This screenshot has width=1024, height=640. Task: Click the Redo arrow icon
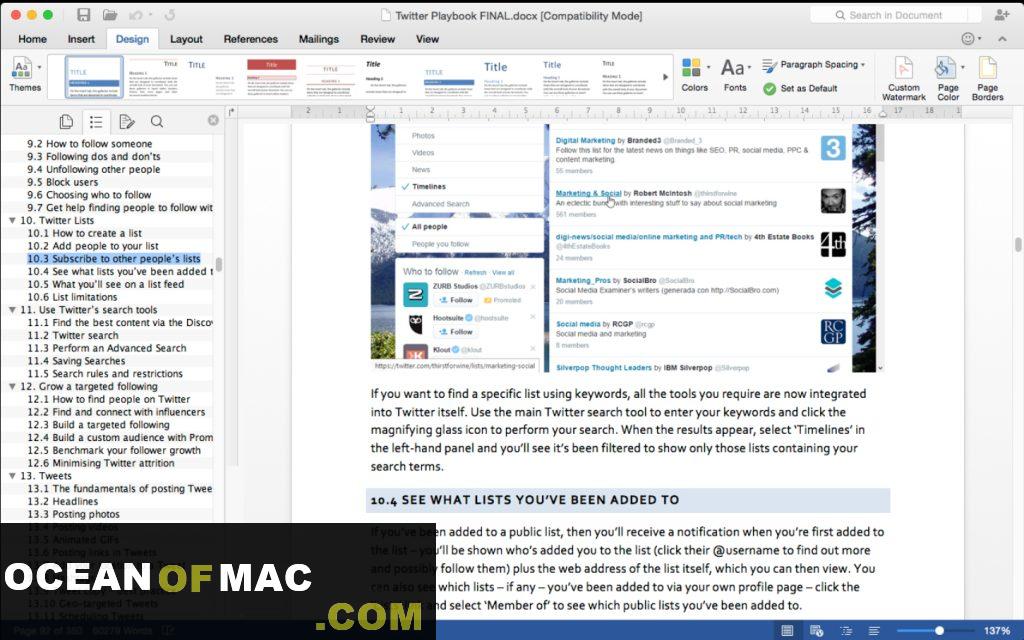click(170, 15)
